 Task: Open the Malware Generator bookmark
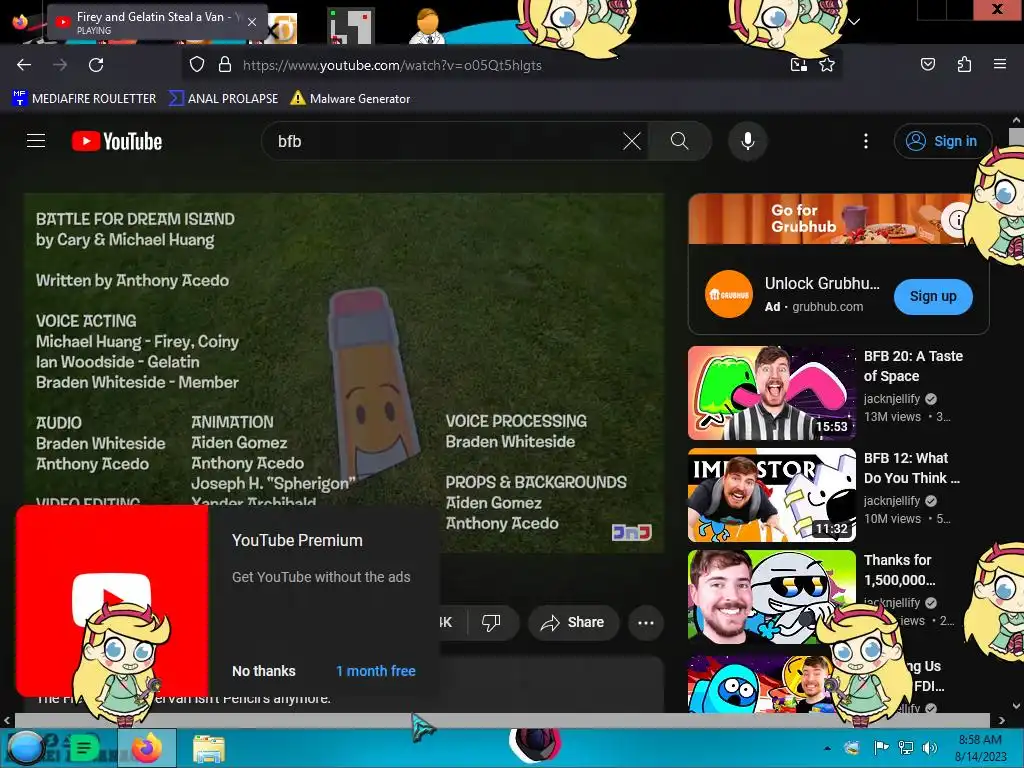[x=351, y=99]
